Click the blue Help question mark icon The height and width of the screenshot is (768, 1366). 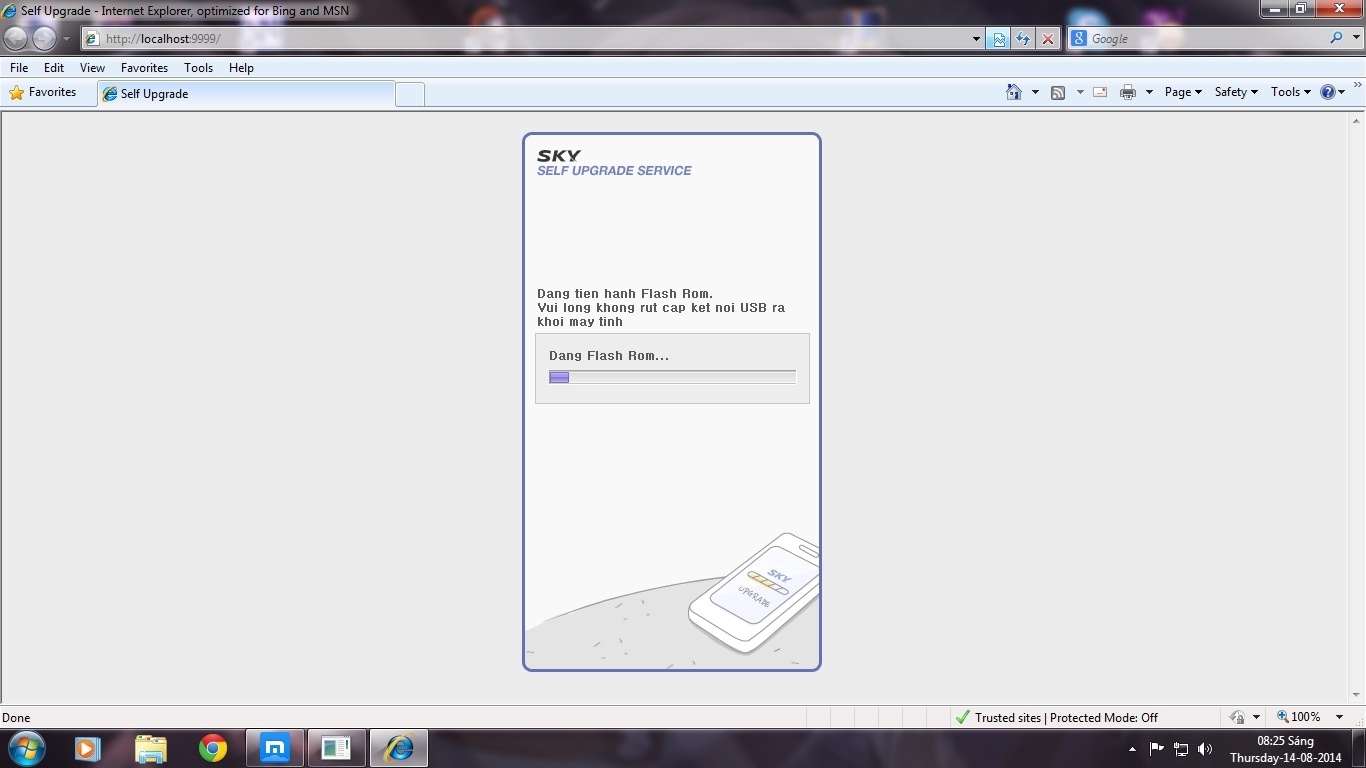1328,92
